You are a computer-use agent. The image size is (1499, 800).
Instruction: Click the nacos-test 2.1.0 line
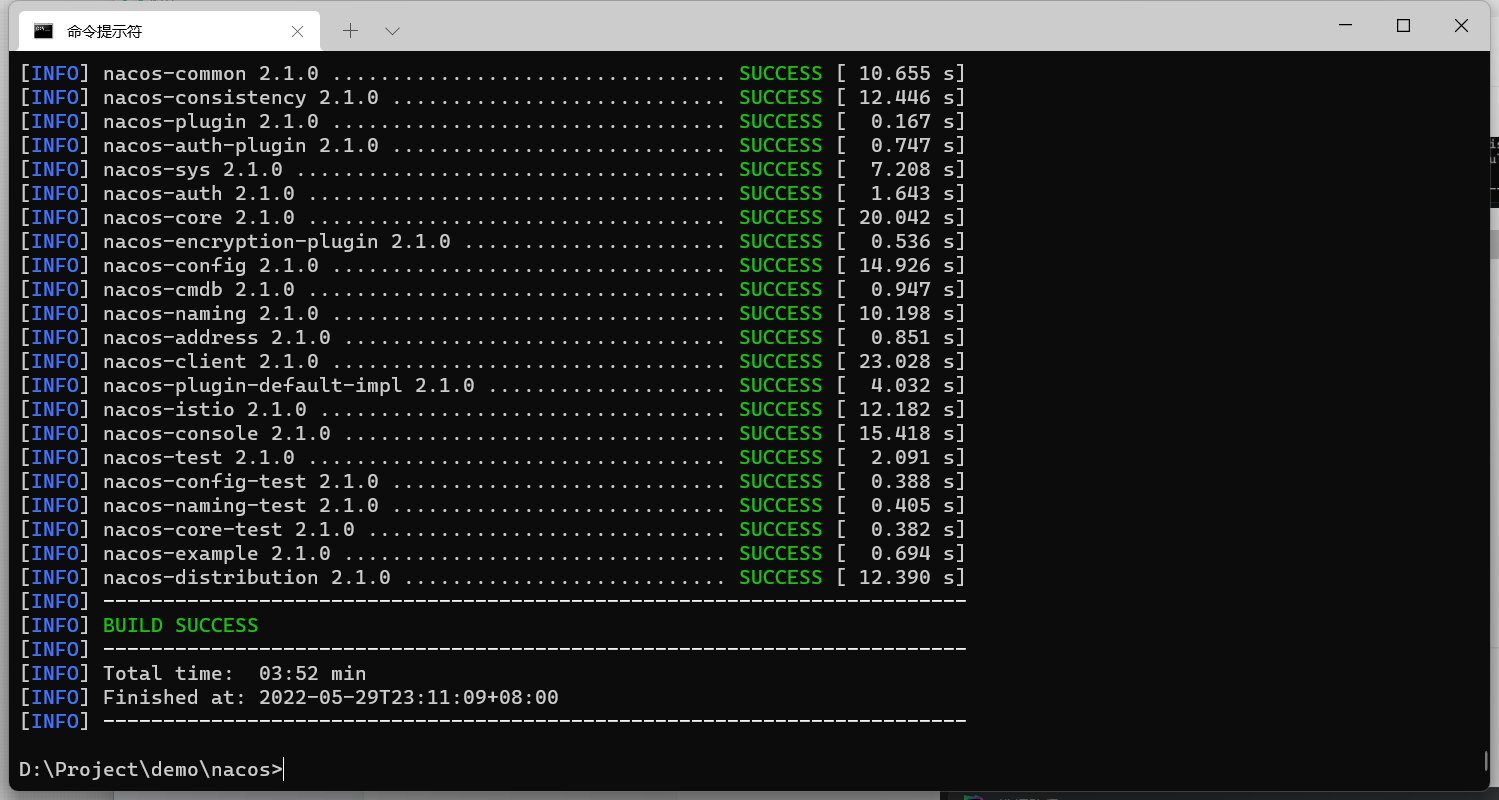[x=492, y=457]
